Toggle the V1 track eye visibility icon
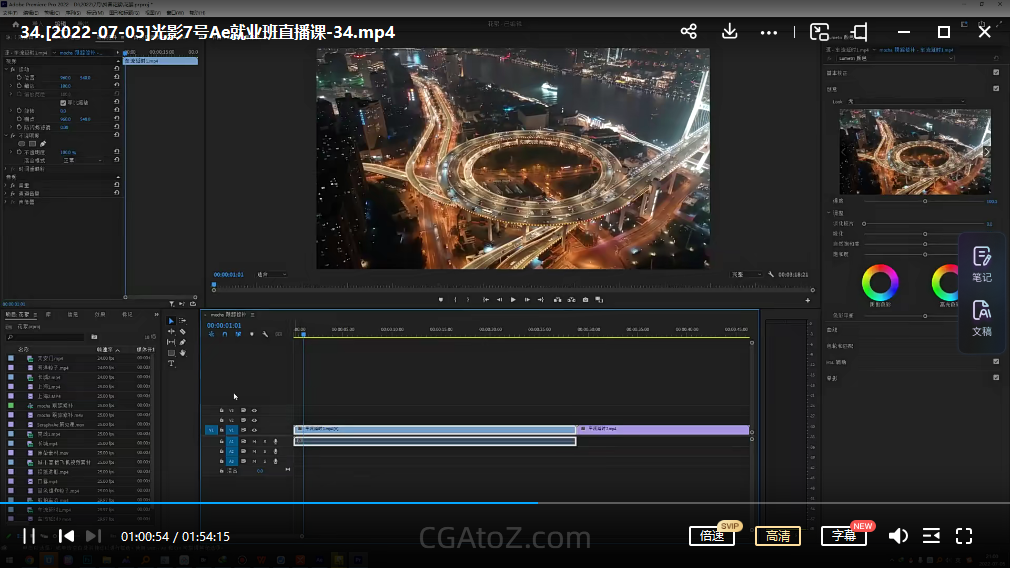 pyautogui.click(x=254, y=429)
